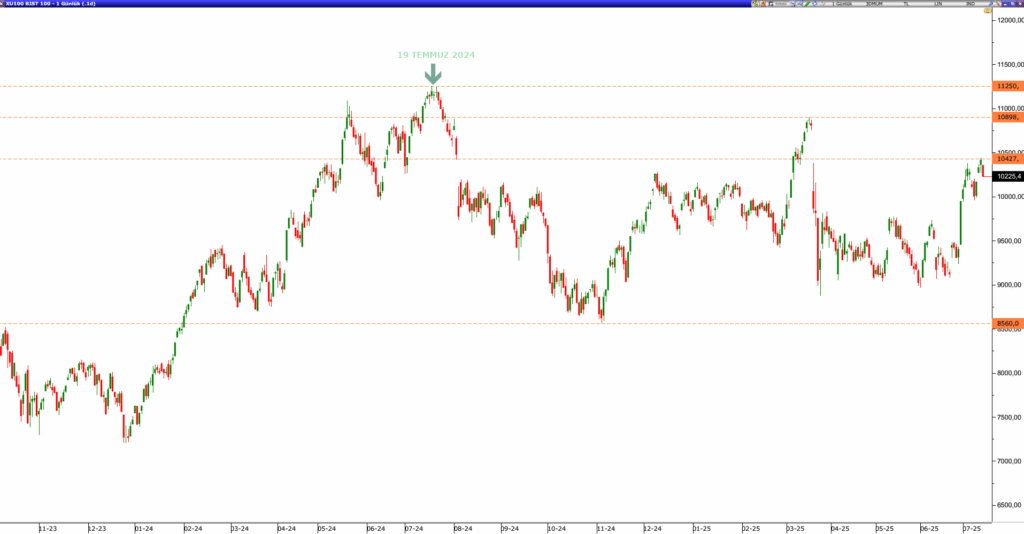Open the 'LIN' scale dropdown
Viewport: 1024px width, 534px height.
point(938,4)
